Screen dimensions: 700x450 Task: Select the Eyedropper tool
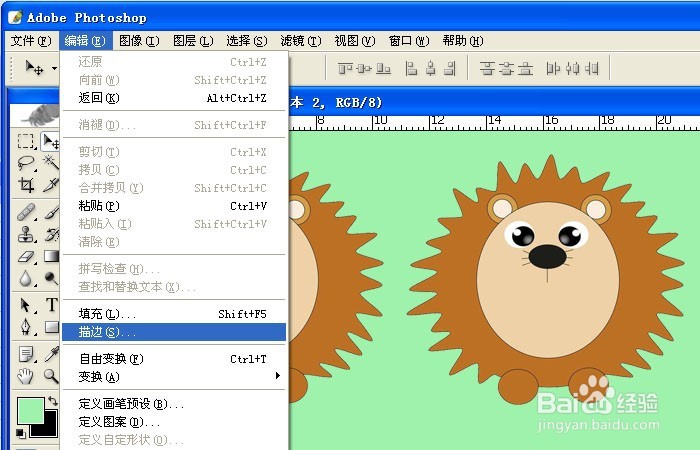point(51,354)
